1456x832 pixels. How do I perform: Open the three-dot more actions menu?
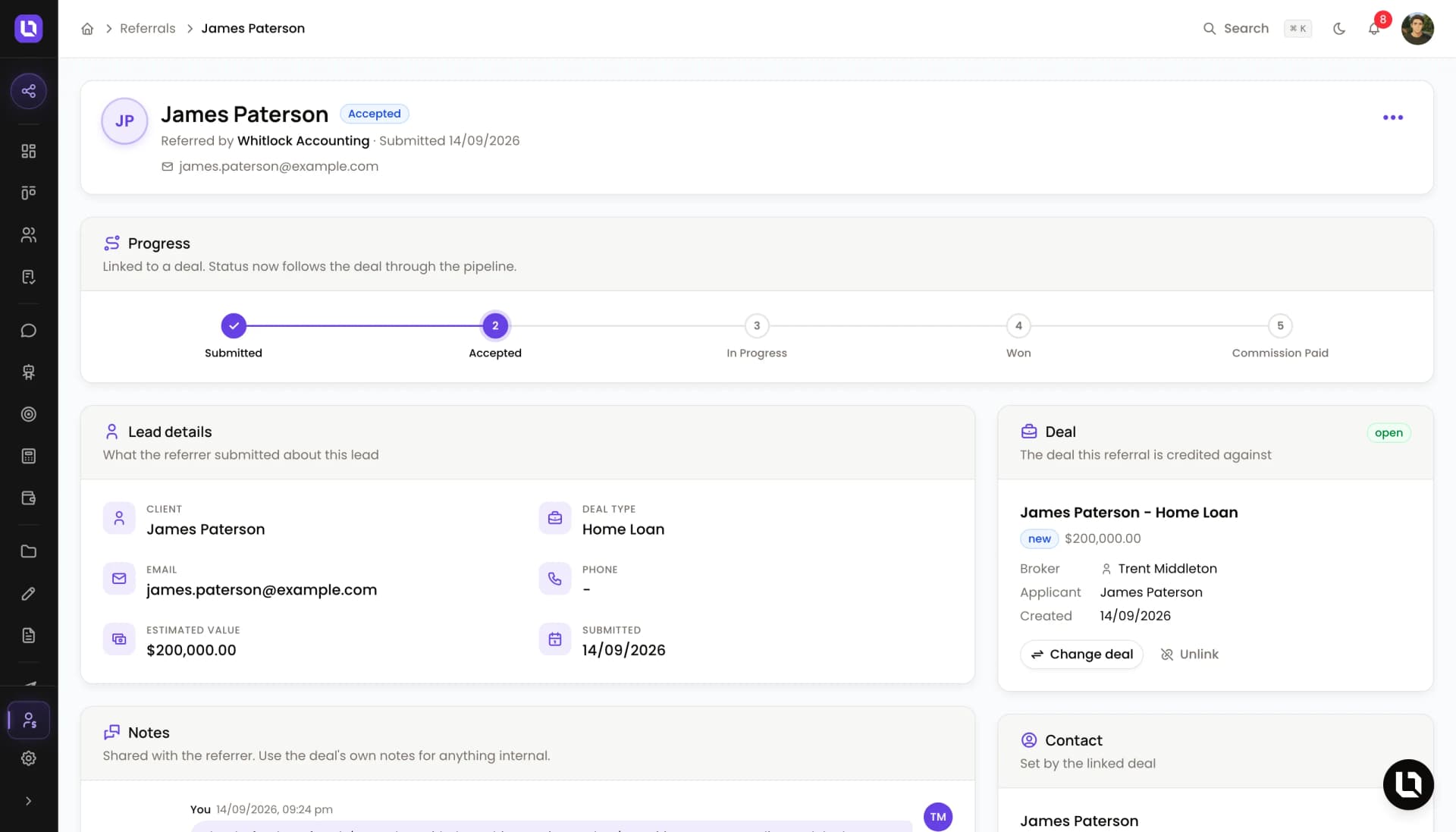pyautogui.click(x=1393, y=118)
